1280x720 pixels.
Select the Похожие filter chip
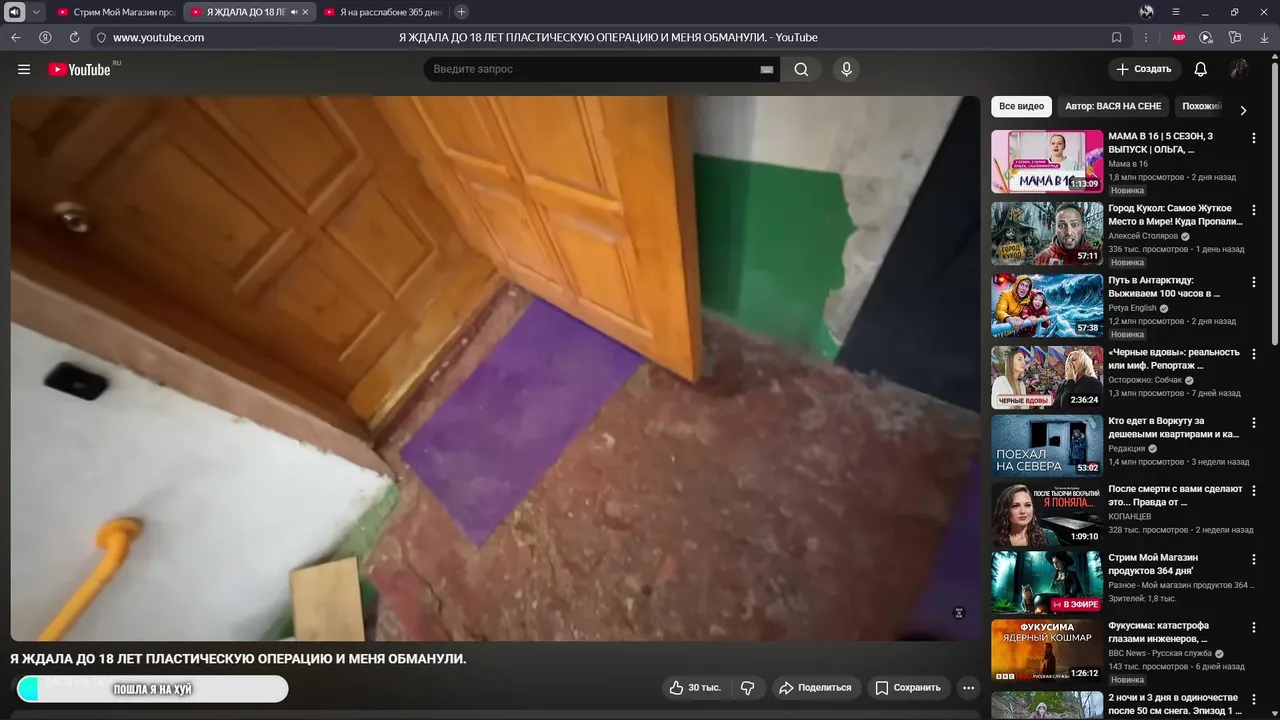tap(1201, 106)
